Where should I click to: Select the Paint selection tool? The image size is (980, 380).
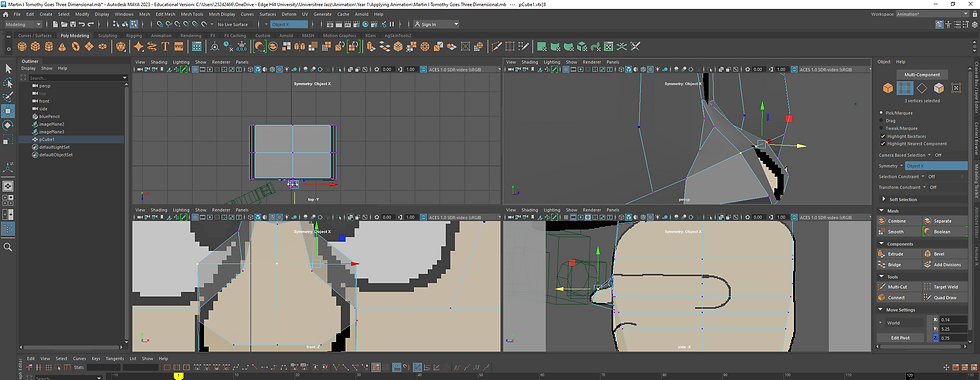(x=8, y=97)
